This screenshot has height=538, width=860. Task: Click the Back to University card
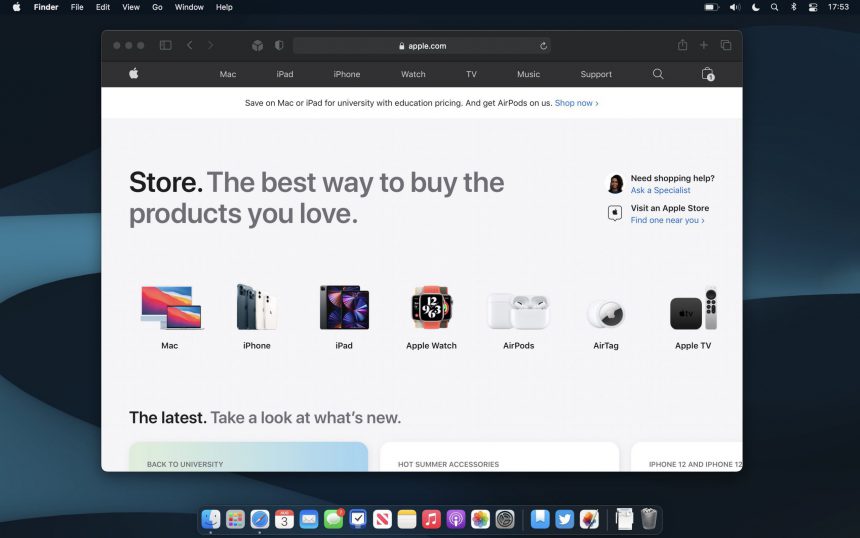(x=248, y=456)
